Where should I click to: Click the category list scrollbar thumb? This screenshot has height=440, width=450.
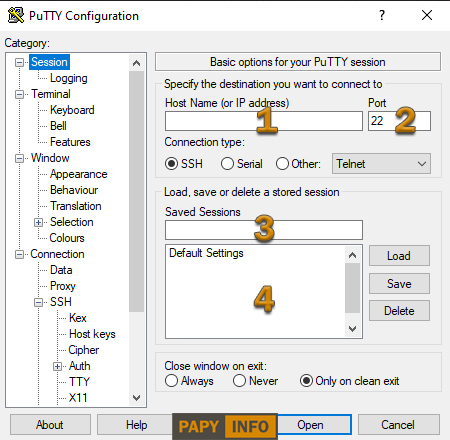[136, 191]
